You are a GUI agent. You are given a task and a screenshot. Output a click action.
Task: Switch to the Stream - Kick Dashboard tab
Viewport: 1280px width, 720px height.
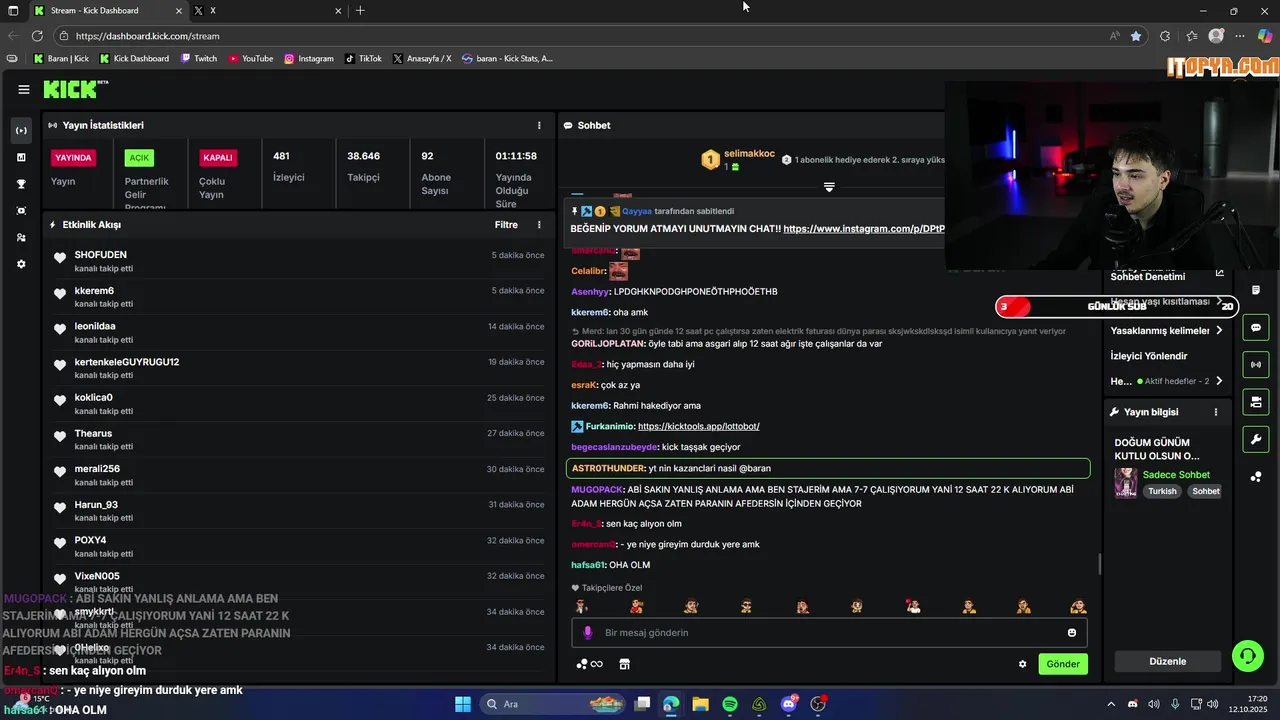tap(108, 11)
